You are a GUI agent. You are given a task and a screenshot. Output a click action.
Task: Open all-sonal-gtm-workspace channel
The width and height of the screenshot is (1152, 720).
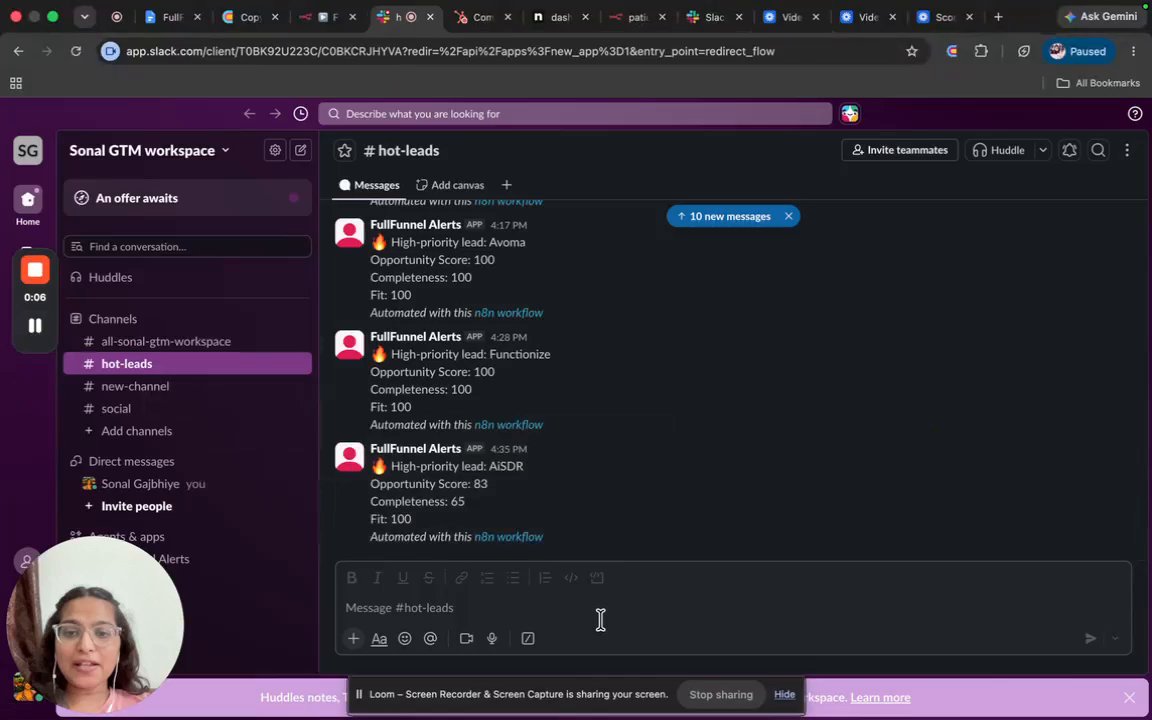187,342
